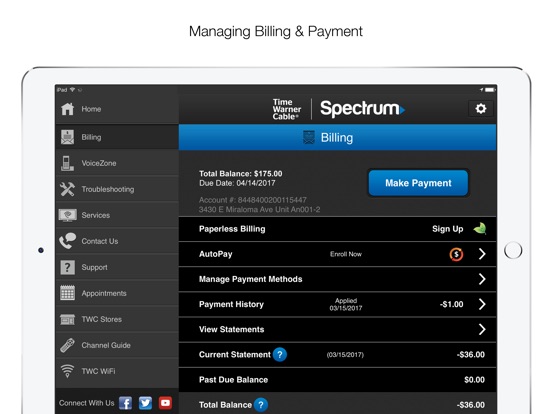552x414 pixels.
Task: Open settings with the gear icon
Action: (481, 108)
